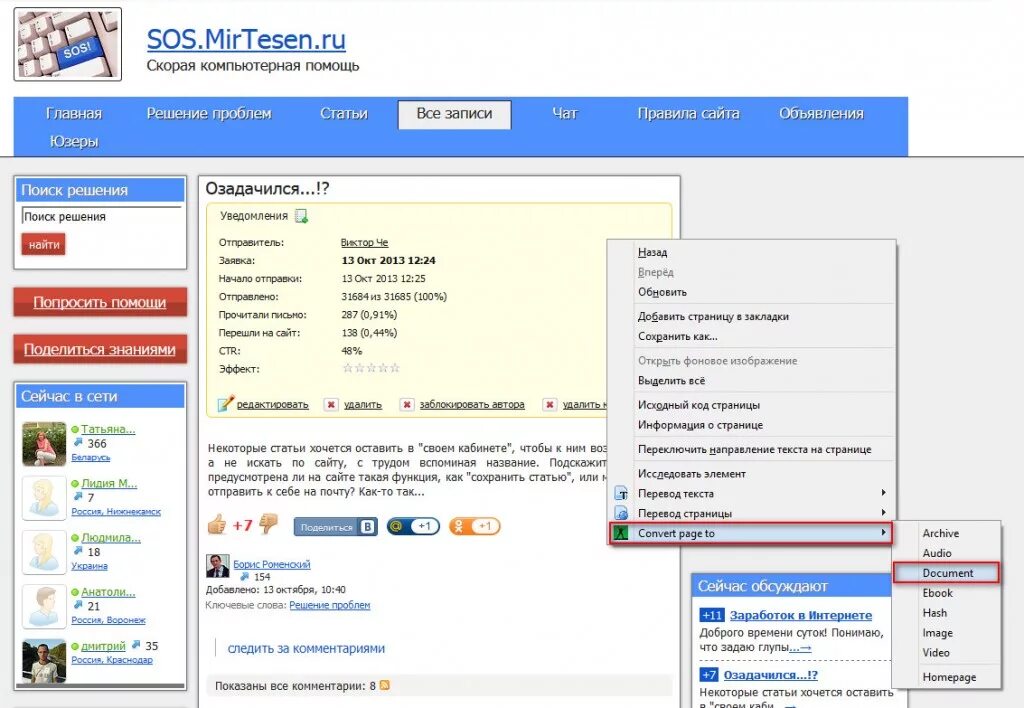Click редактировать link

[x=272, y=404]
